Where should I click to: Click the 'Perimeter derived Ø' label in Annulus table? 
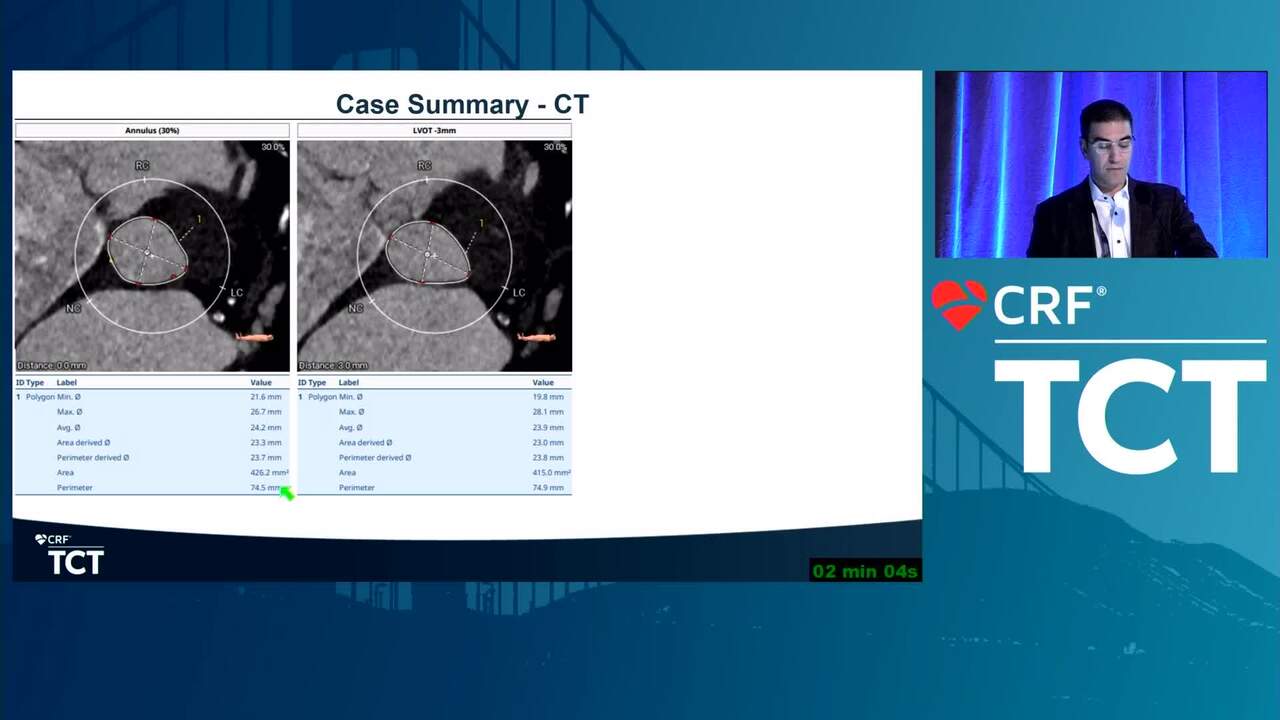point(93,457)
